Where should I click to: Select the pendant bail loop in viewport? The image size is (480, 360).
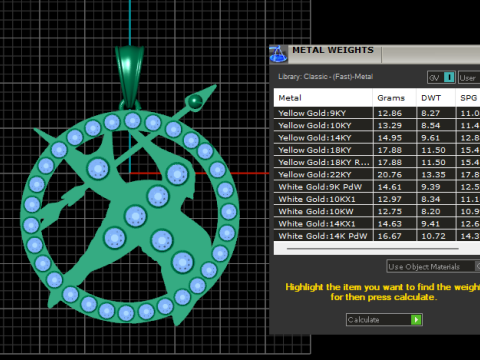click(x=129, y=77)
